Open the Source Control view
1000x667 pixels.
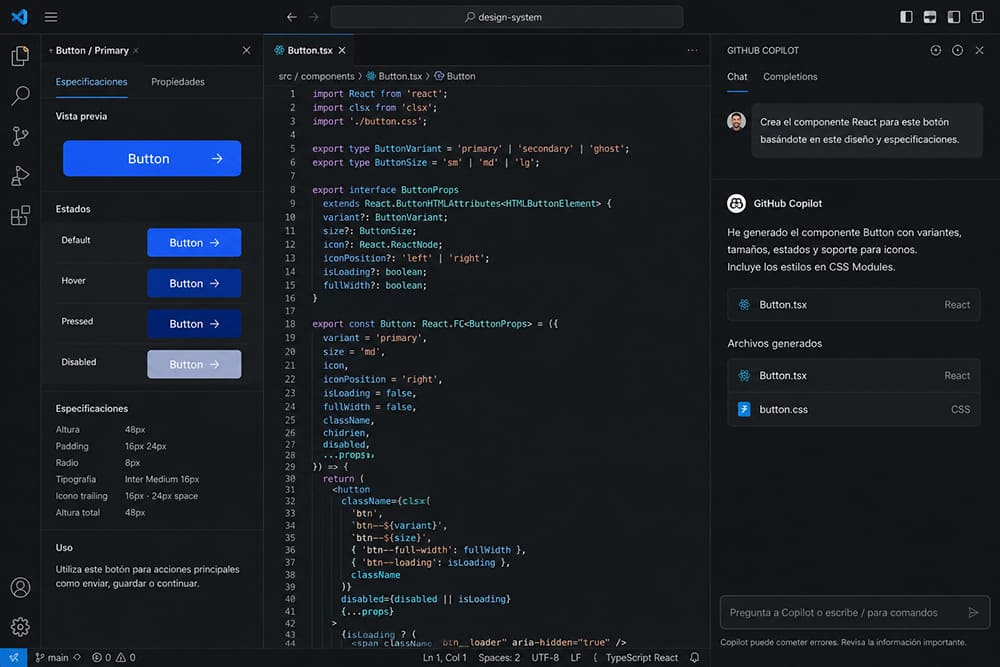tap(20, 136)
